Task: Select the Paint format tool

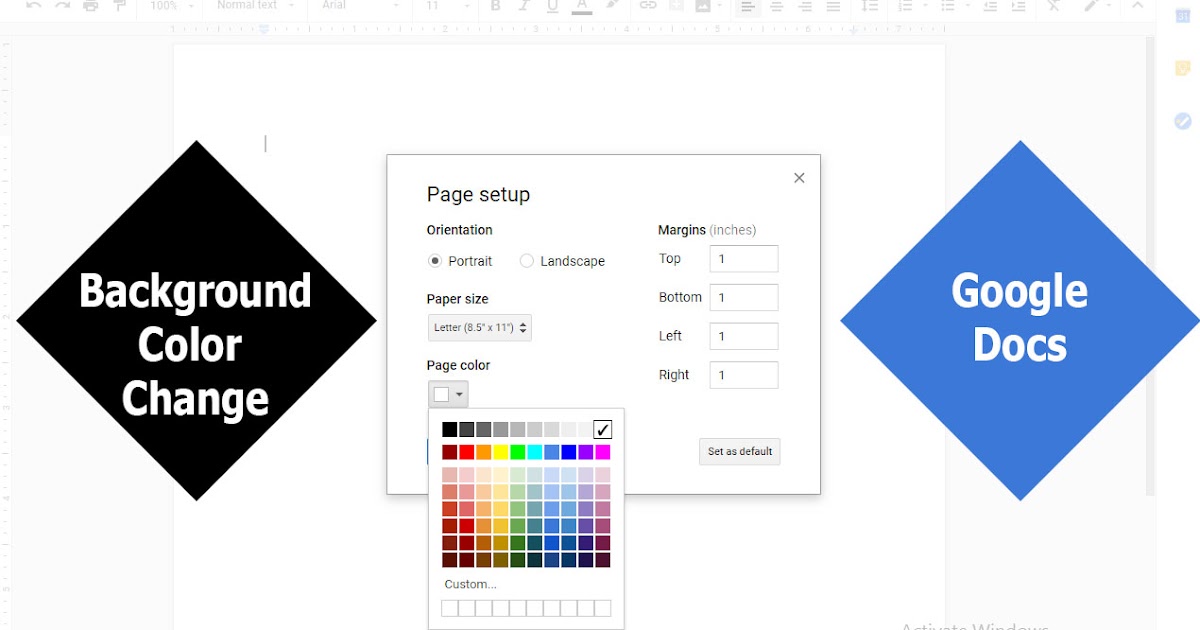Action: pos(119,5)
